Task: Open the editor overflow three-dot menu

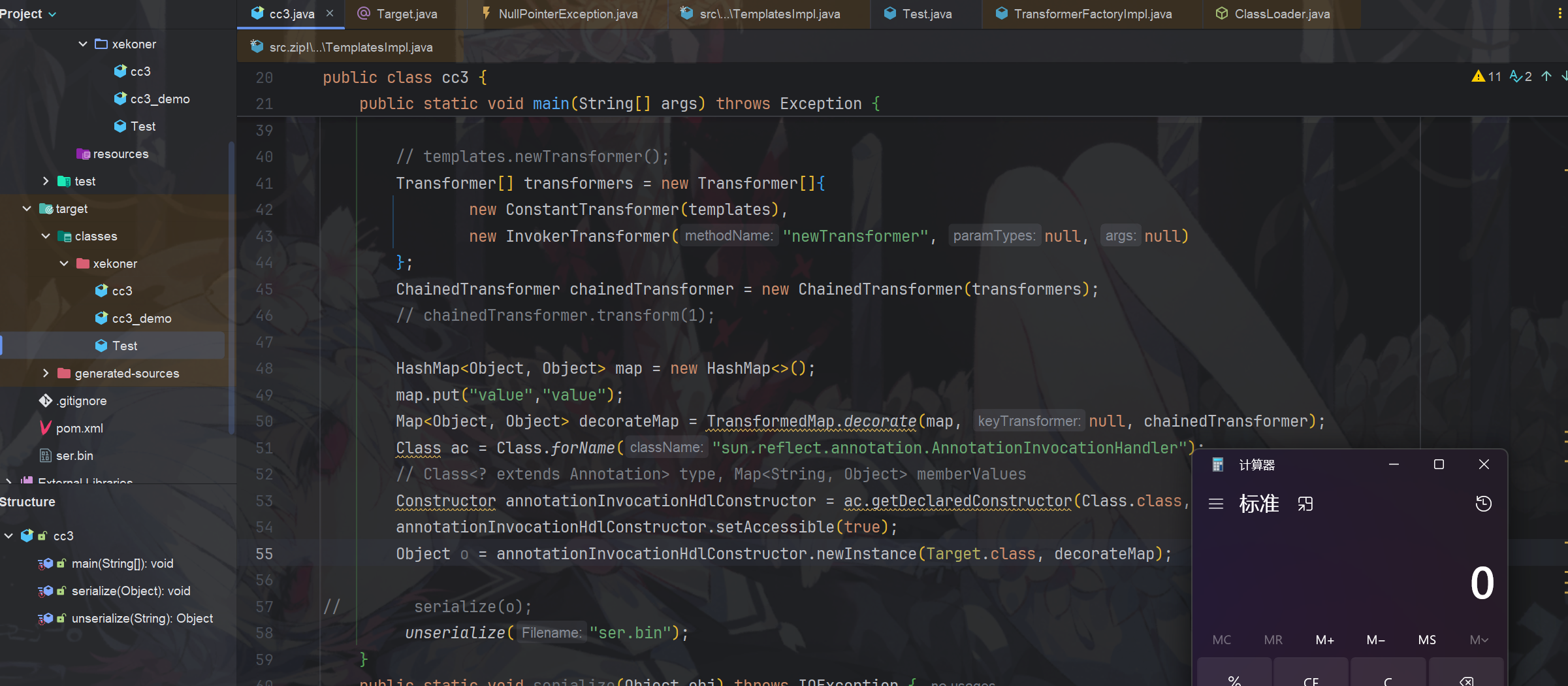Action: [x=1559, y=13]
